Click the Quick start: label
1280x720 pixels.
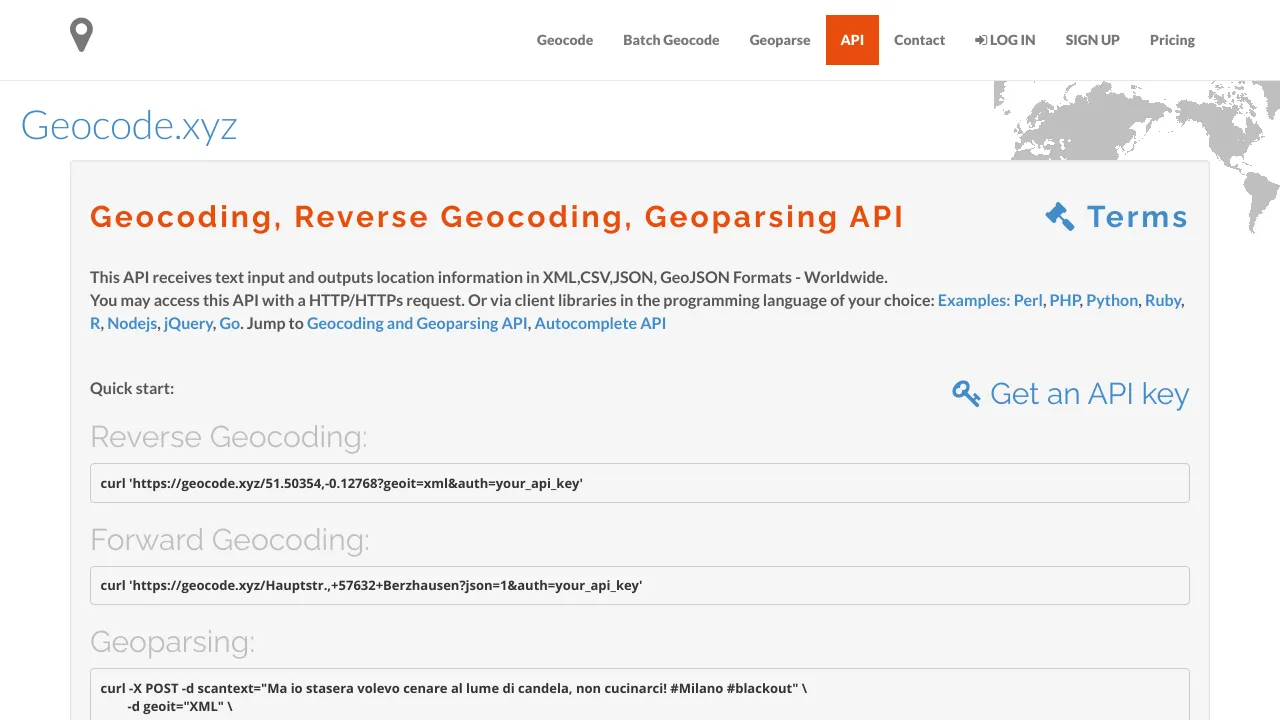(x=132, y=388)
